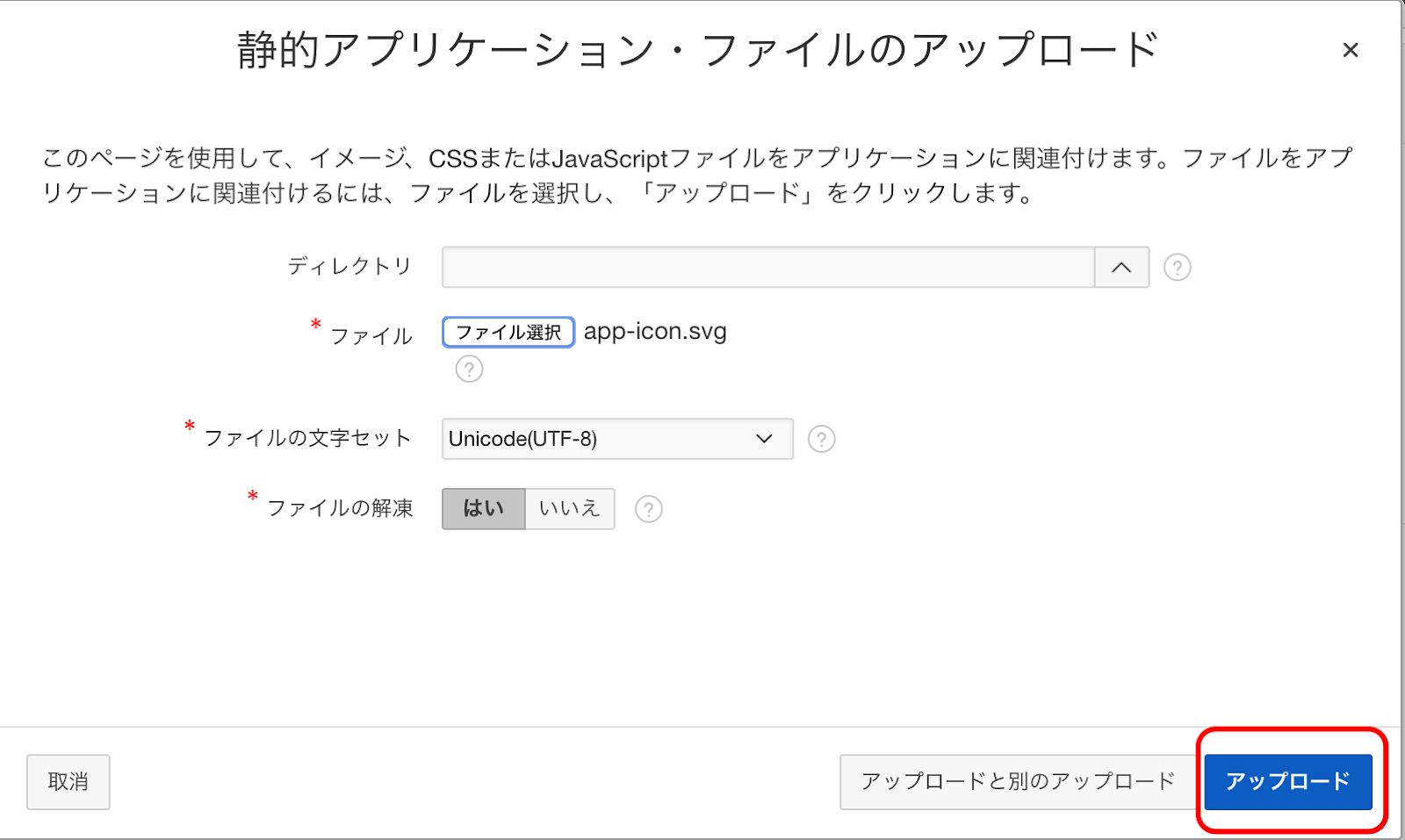This screenshot has height=840, width=1405.
Task: Select はい for ファイルの解凍
Action: (x=483, y=508)
